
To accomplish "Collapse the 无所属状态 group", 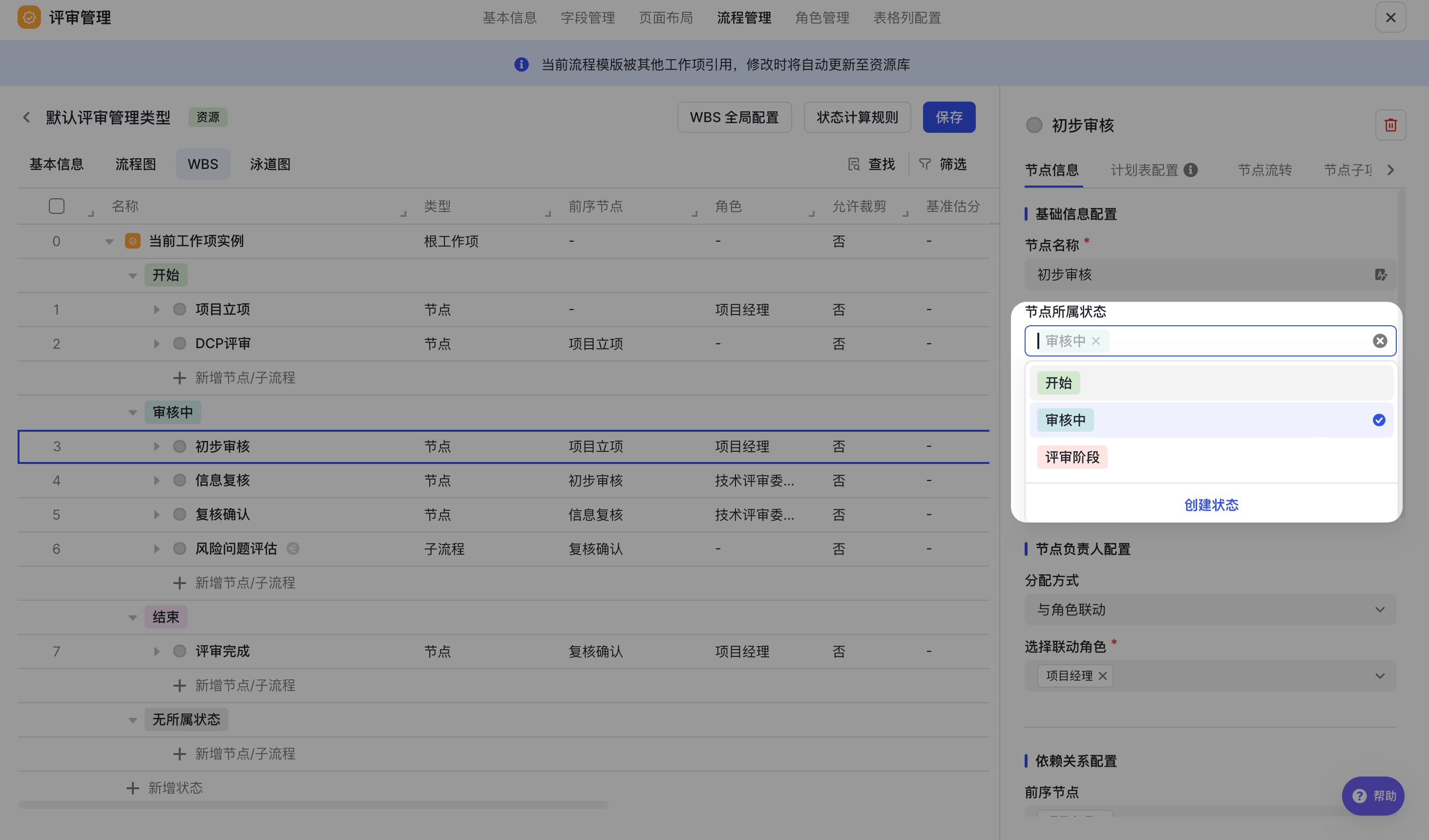I will pos(132,720).
